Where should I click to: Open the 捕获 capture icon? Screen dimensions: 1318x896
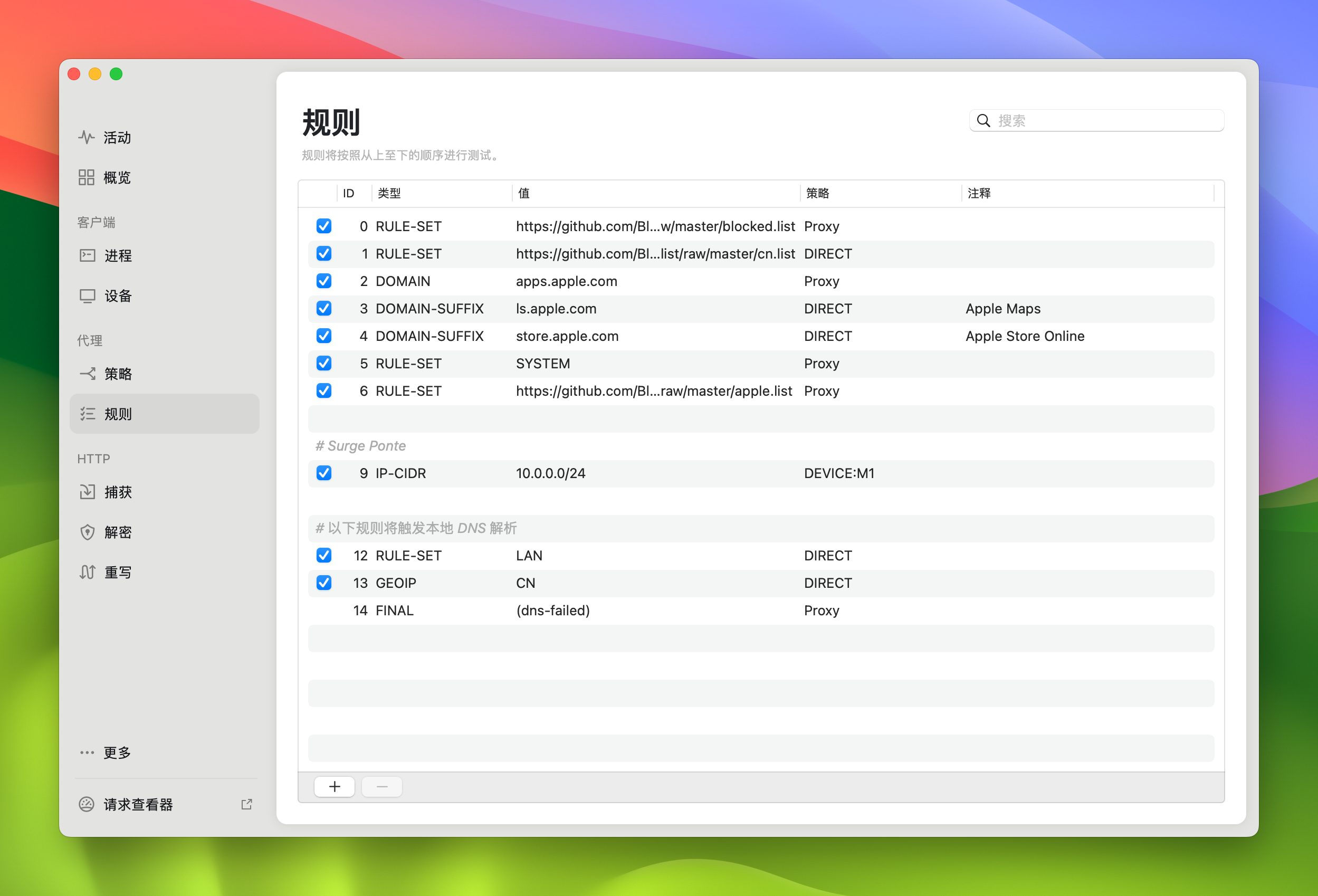click(88, 492)
